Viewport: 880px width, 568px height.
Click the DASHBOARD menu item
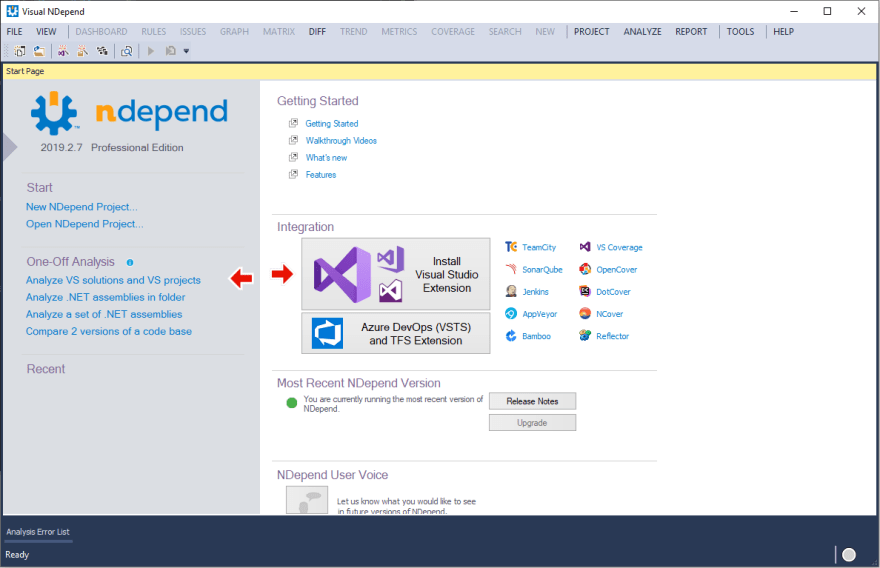point(102,31)
